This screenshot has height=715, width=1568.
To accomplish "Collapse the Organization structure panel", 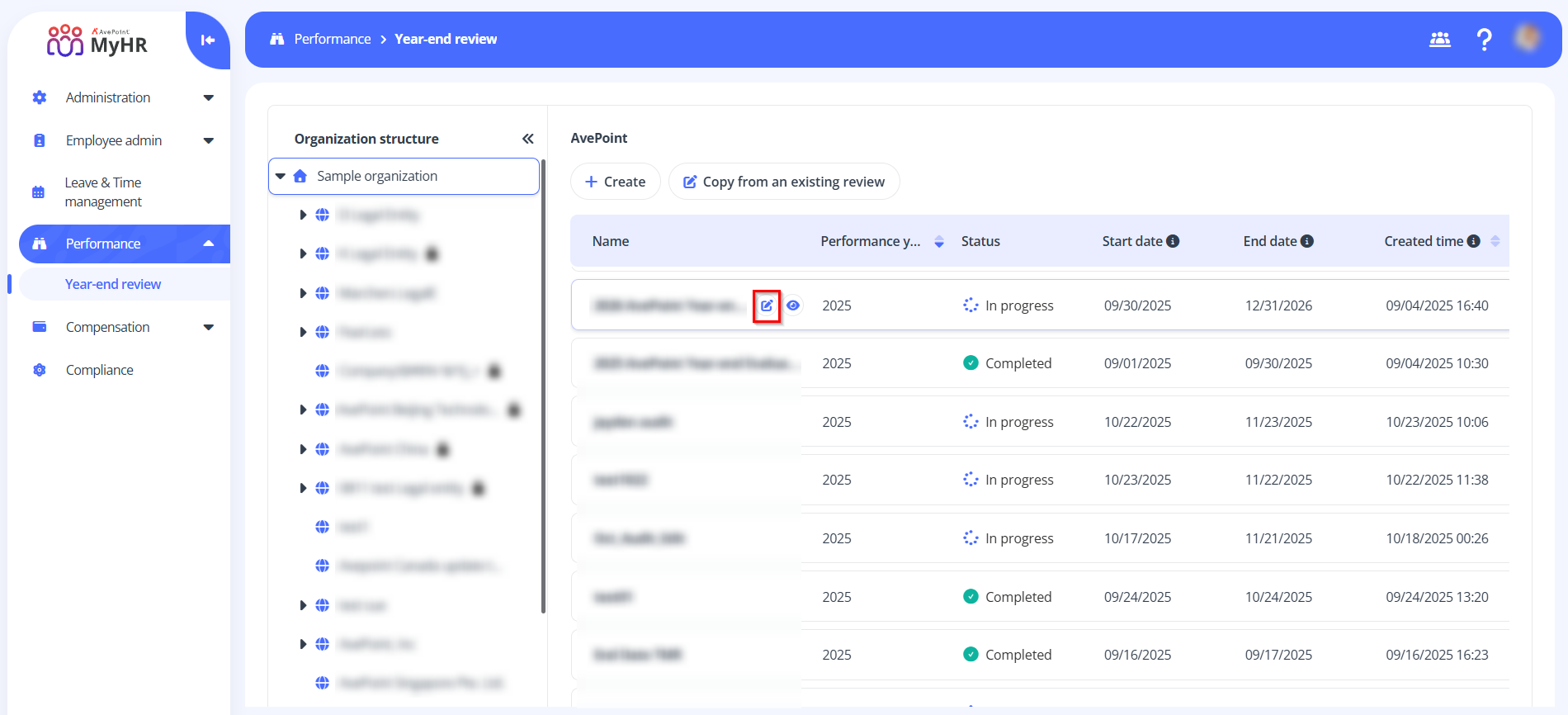I will click(x=528, y=139).
